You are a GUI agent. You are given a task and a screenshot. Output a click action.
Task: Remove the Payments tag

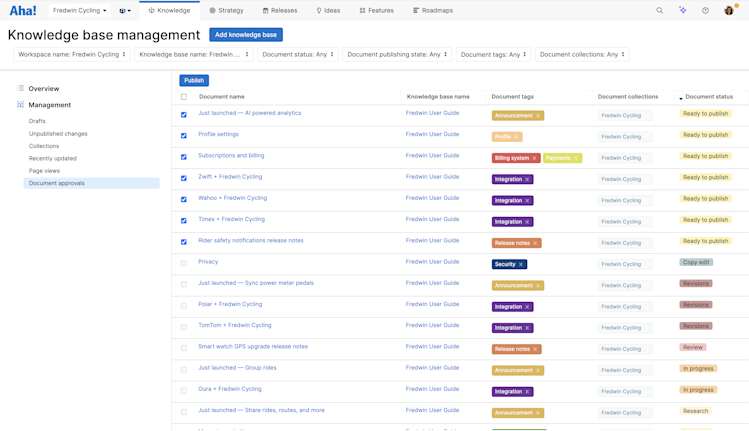click(576, 158)
